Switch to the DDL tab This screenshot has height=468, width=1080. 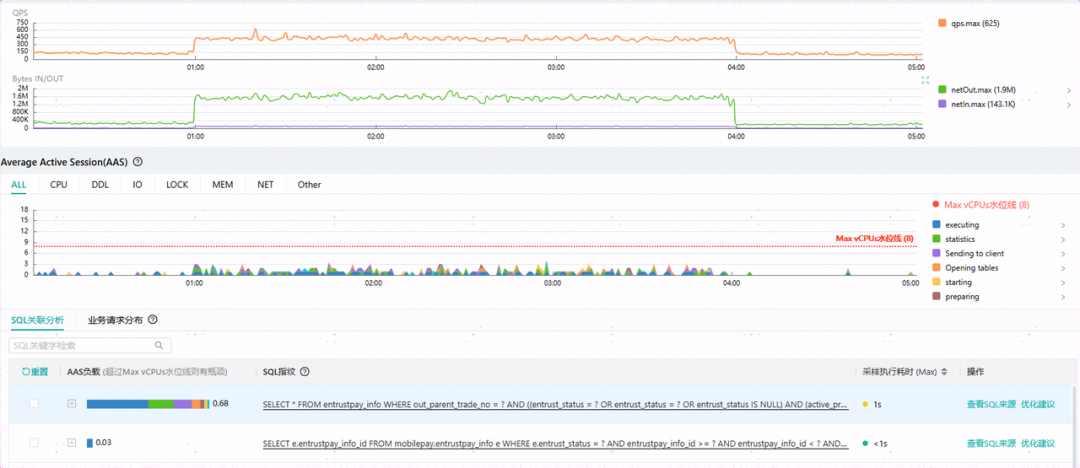100,185
